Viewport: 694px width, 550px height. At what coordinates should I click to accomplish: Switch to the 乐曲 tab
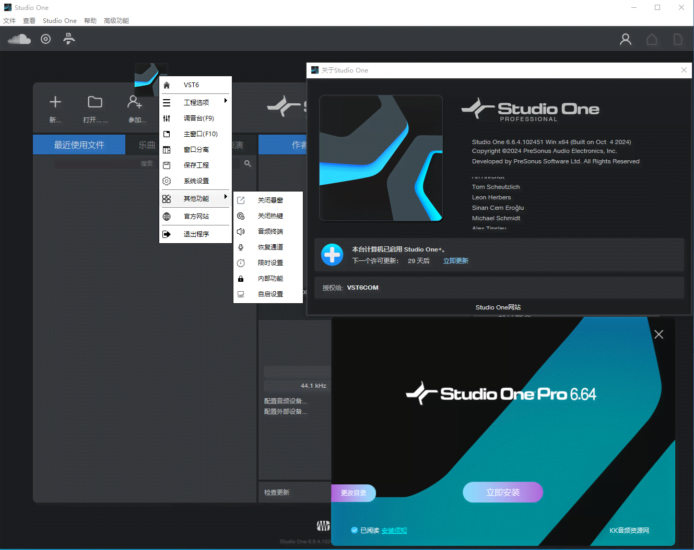(147, 145)
